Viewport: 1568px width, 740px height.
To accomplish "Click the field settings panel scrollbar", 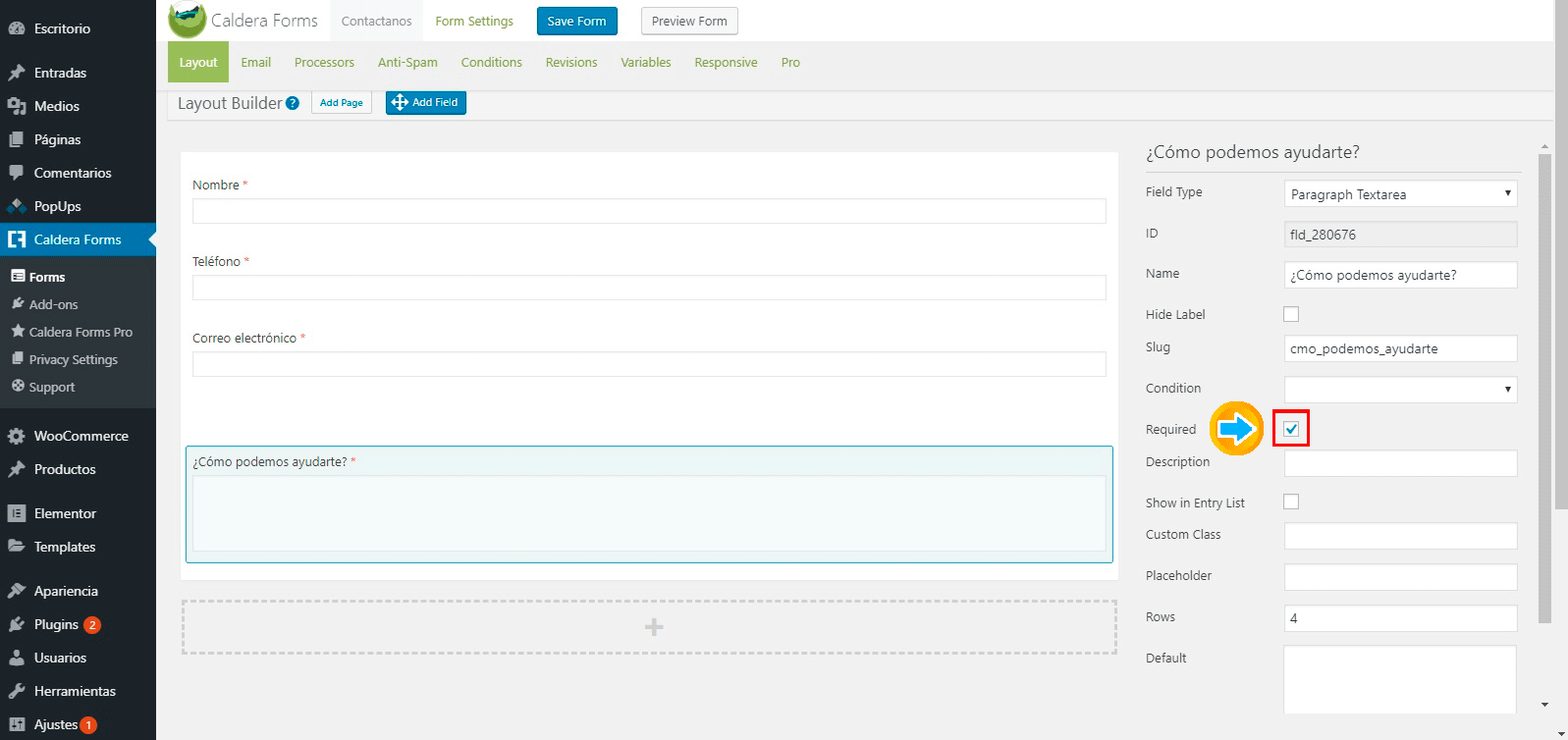I will (x=1544, y=393).
